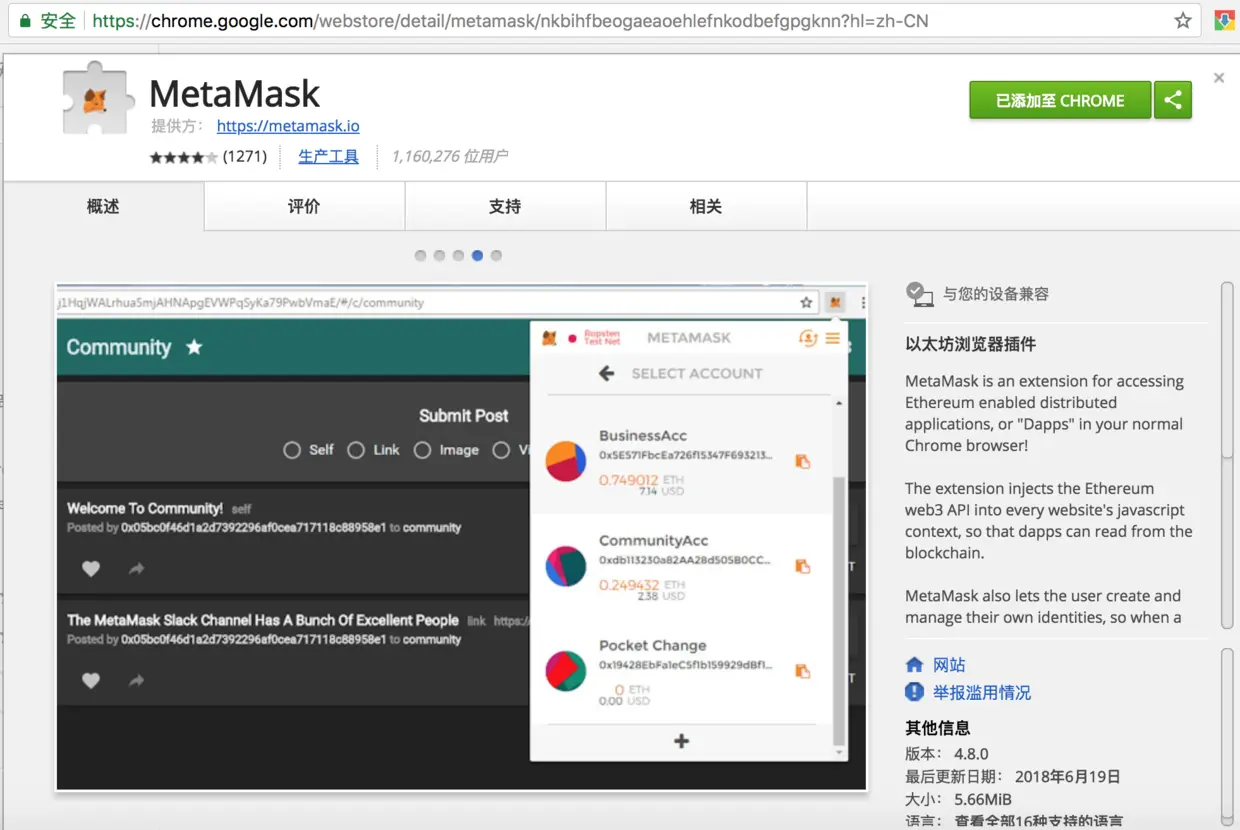
Task: Open the https://metamask.io link
Action: pyautogui.click(x=288, y=126)
